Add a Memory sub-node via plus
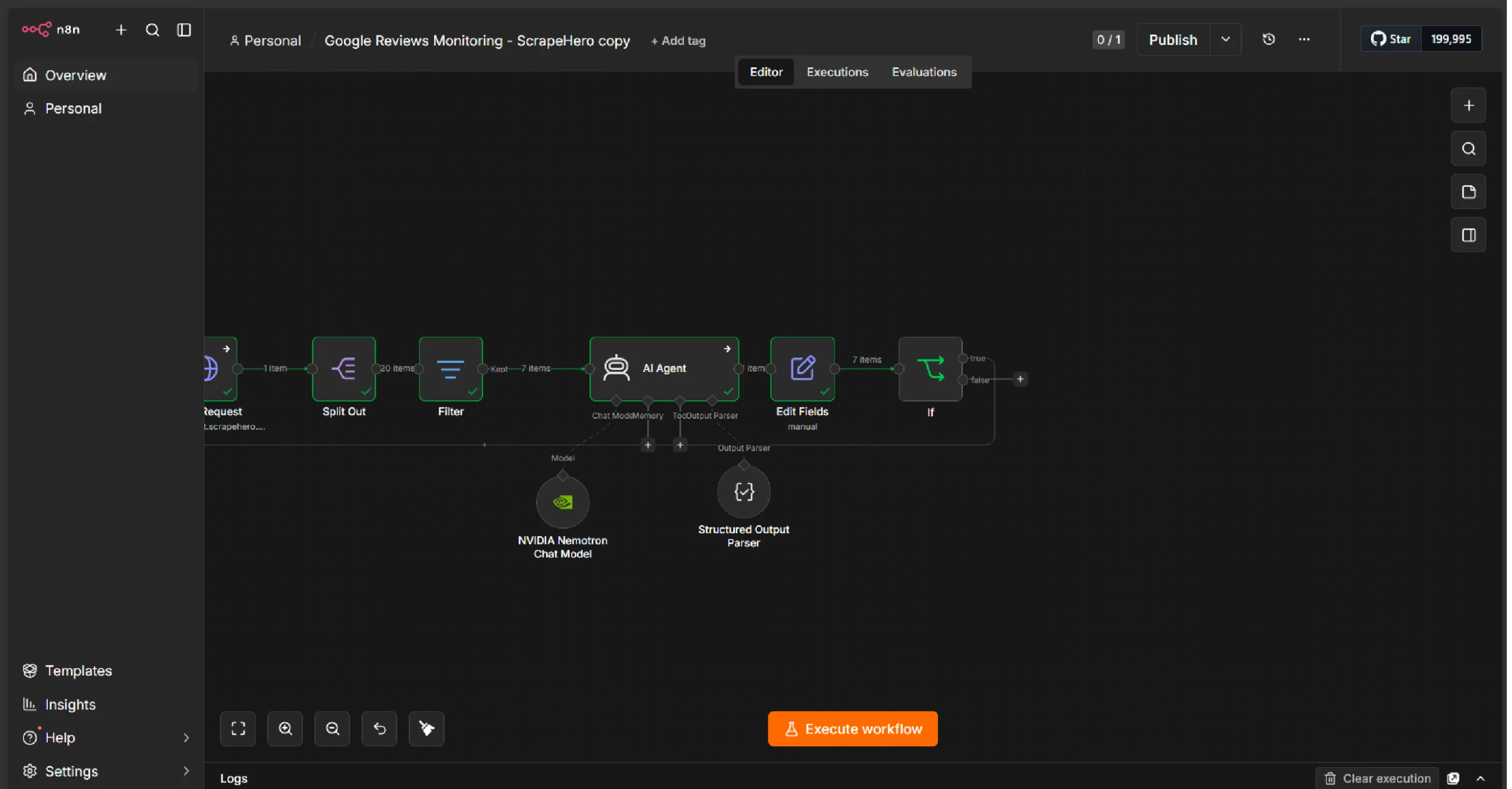The width and height of the screenshot is (1512, 789). (648, 445)
